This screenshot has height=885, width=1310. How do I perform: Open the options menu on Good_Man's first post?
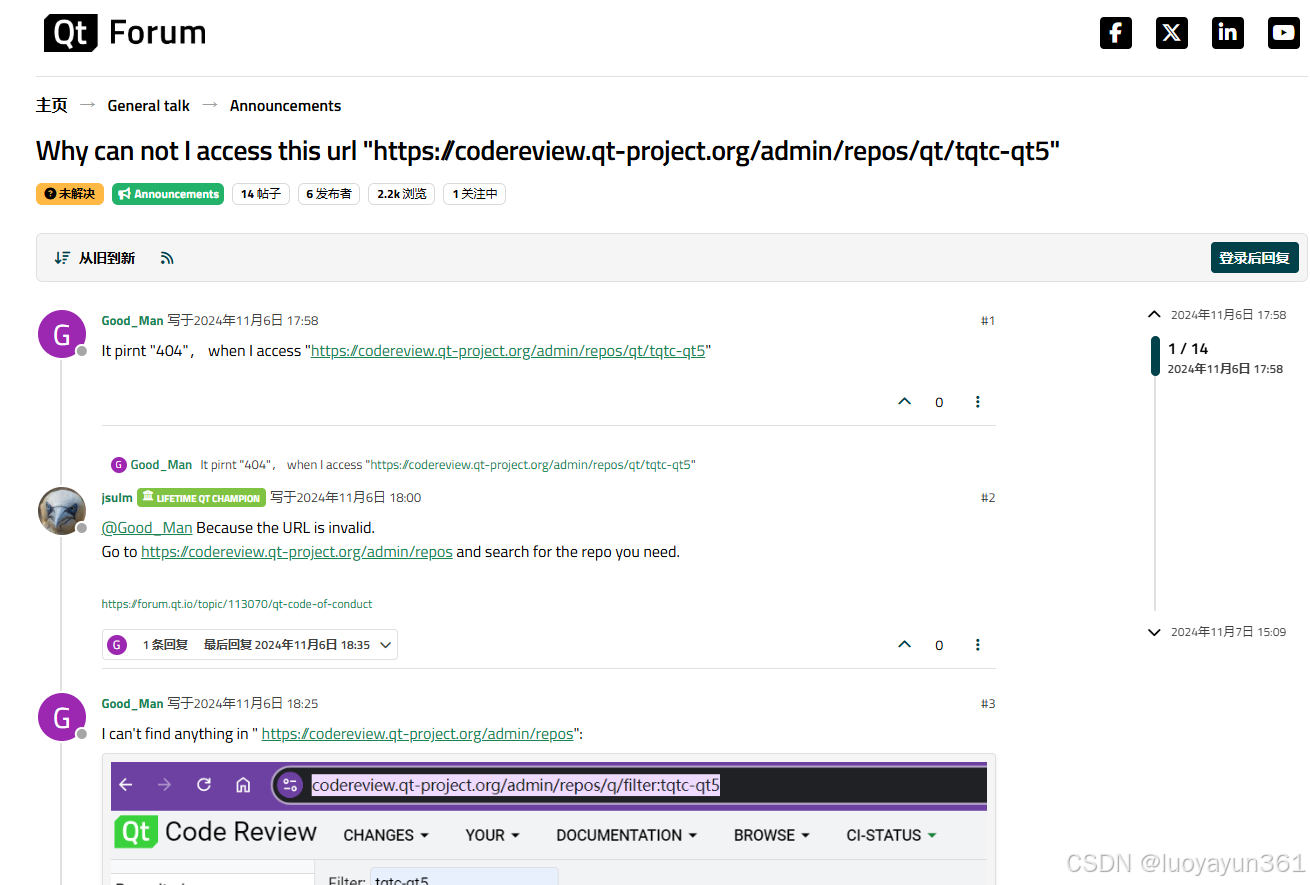977,401
